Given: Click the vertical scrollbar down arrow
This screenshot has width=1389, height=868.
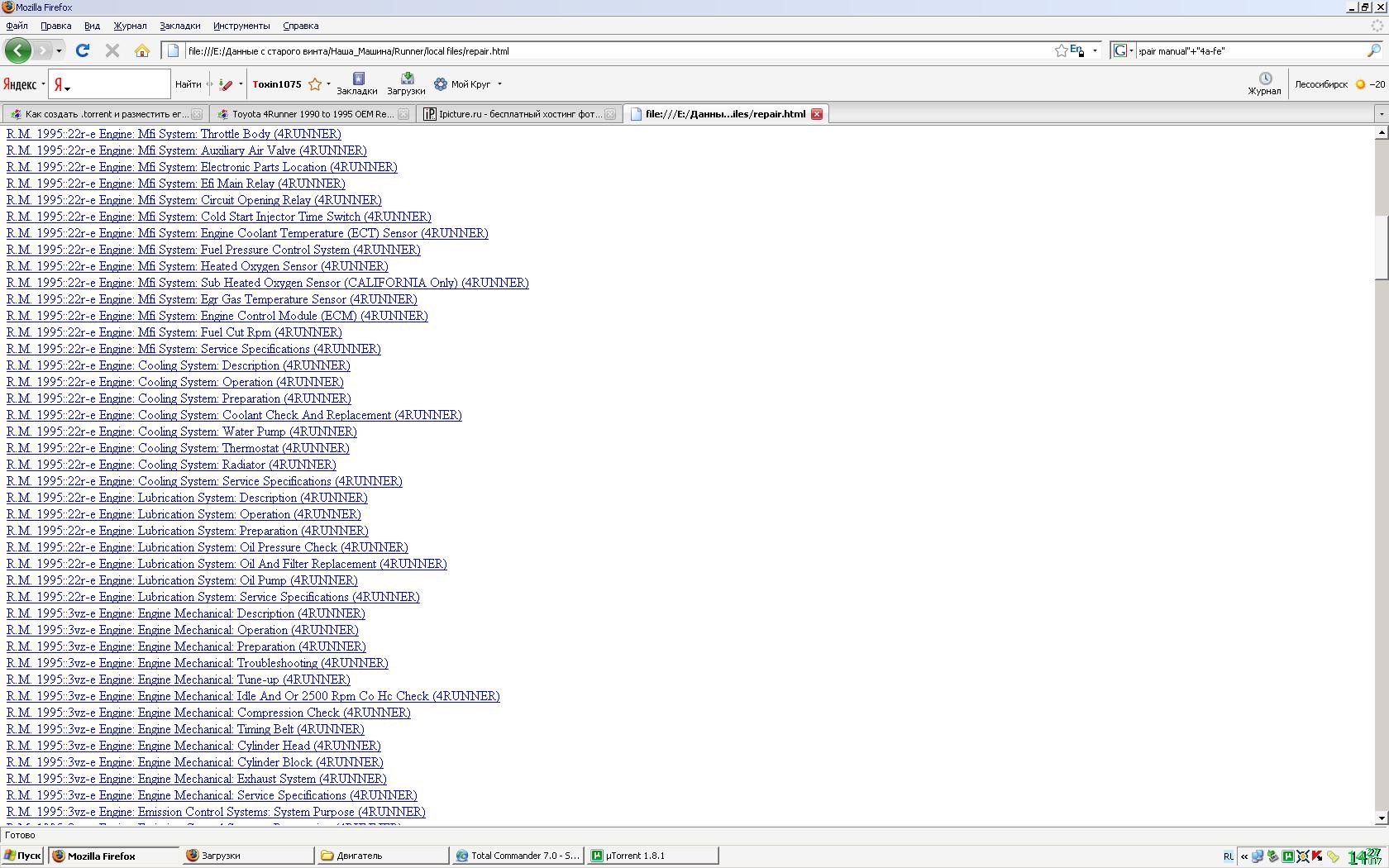Looking at the screenshot, I should point(1381,818).
